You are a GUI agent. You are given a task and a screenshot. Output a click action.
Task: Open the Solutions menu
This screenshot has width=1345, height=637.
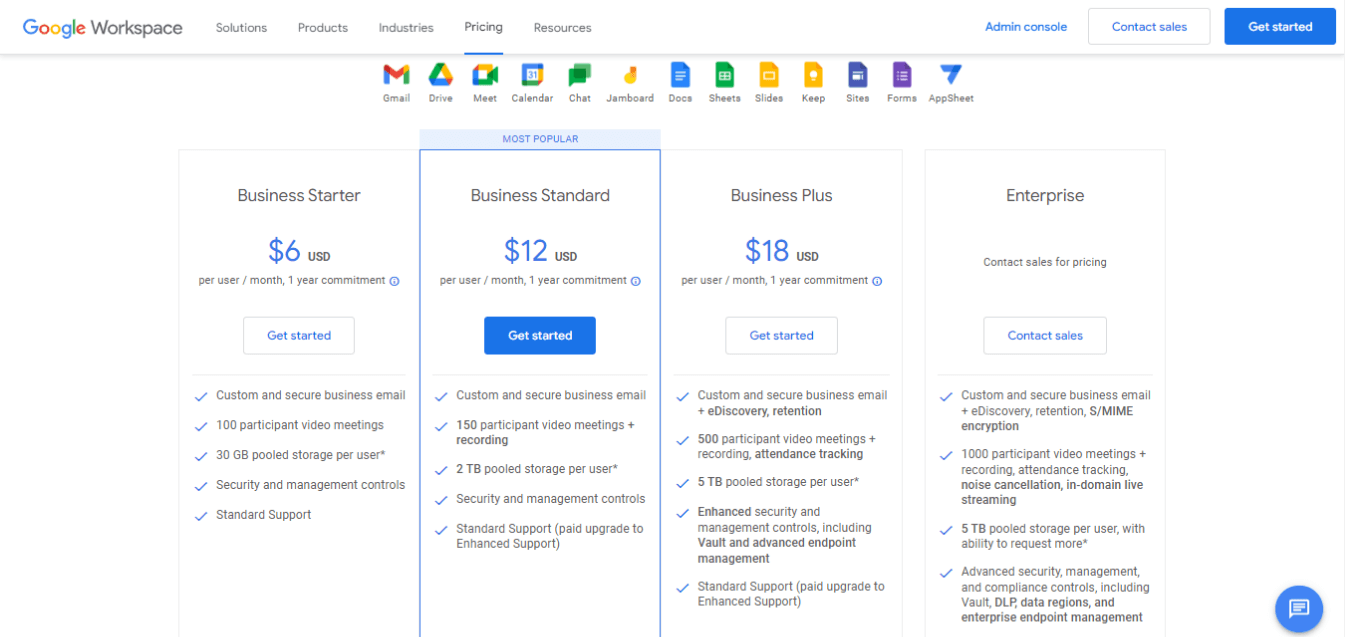[241, 28]
